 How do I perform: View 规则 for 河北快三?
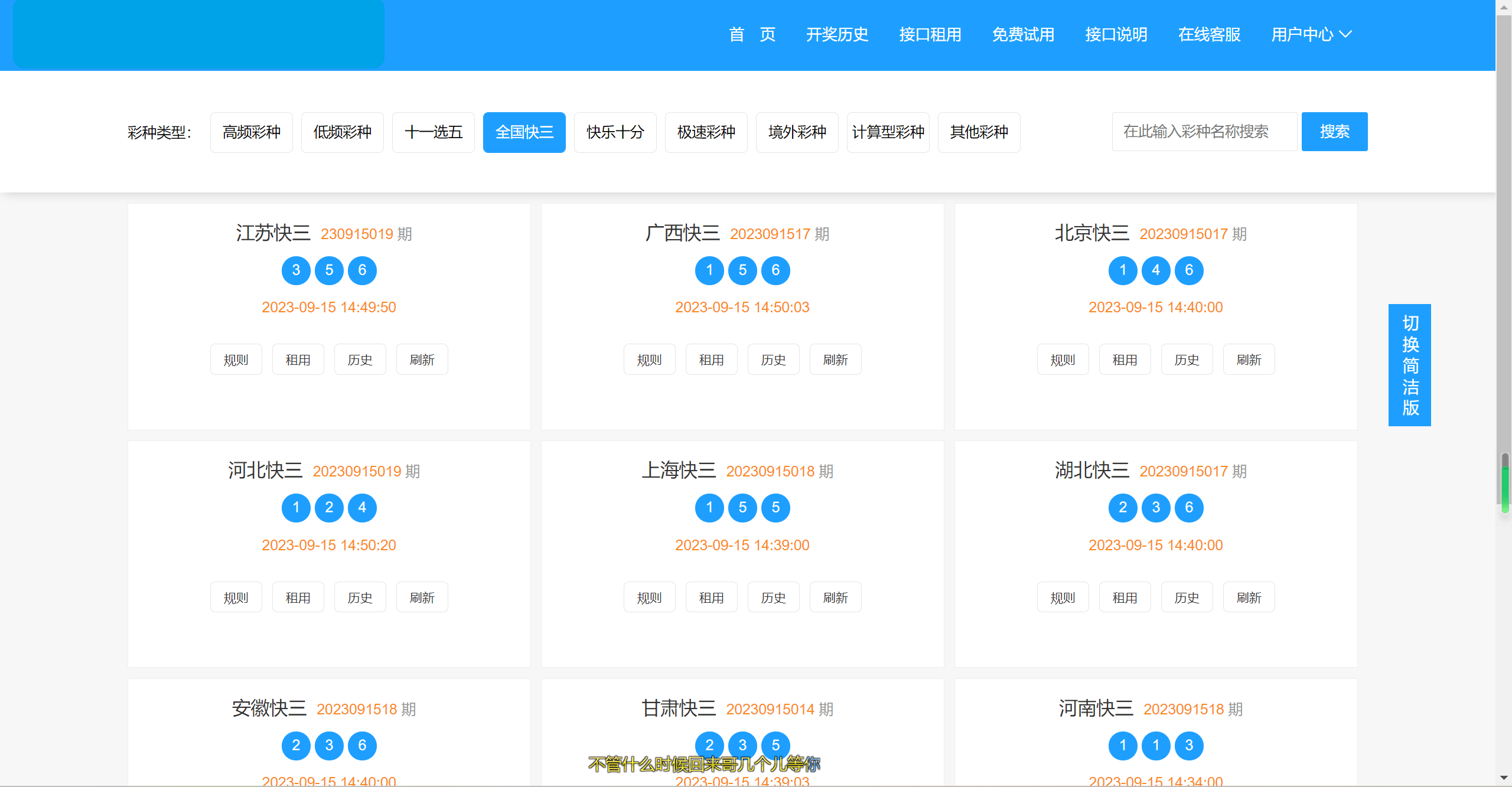coord(236,597)
